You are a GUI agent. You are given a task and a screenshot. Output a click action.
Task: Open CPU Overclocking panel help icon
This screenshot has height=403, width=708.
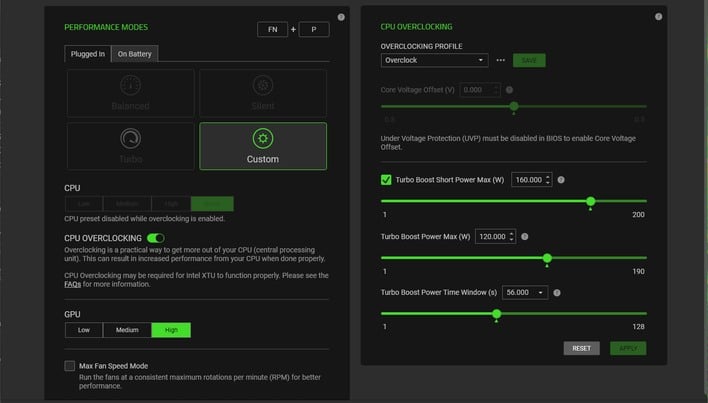[x=658, y=17]
